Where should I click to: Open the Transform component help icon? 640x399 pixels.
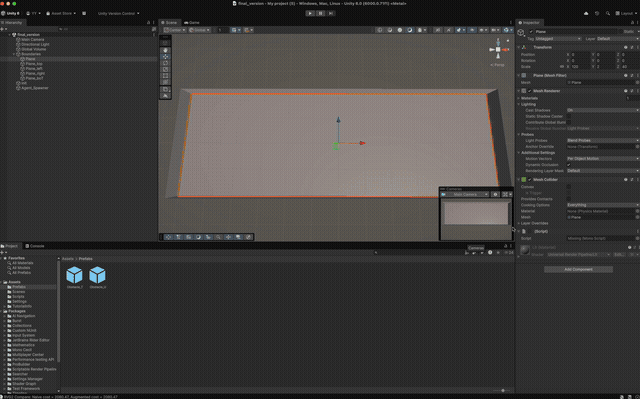(626, 47)
